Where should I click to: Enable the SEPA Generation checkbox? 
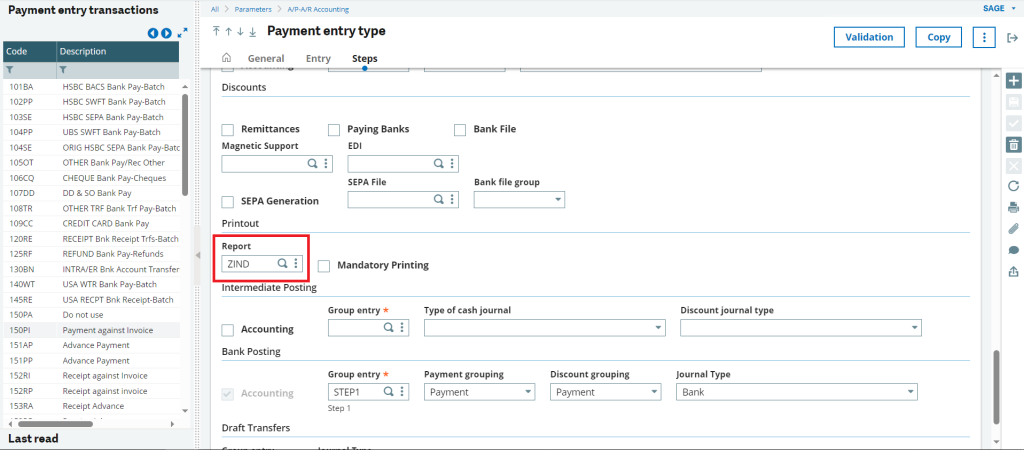point(228,201)
